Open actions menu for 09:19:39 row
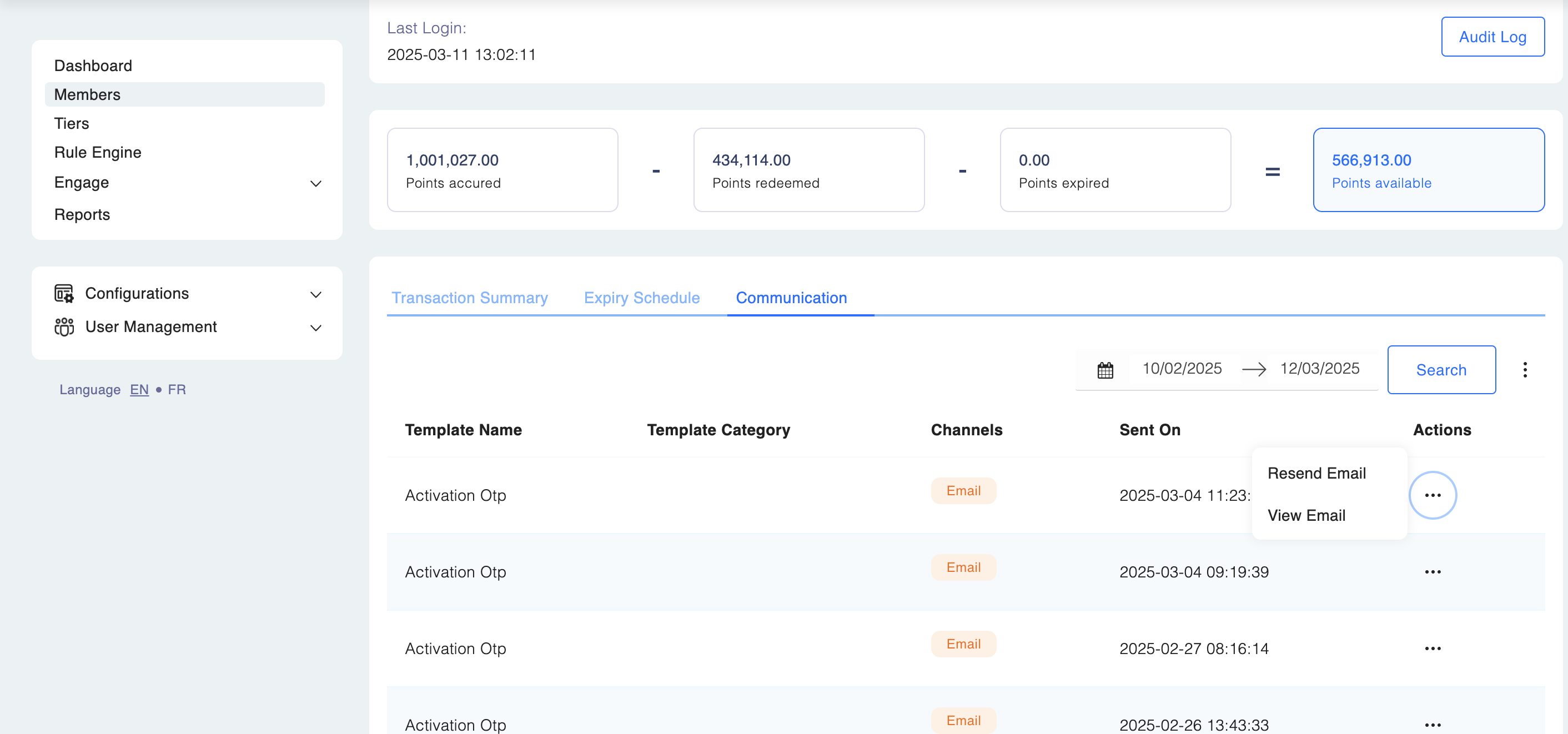Screen dimensions: 1568x734 [x=1433, y=572]
